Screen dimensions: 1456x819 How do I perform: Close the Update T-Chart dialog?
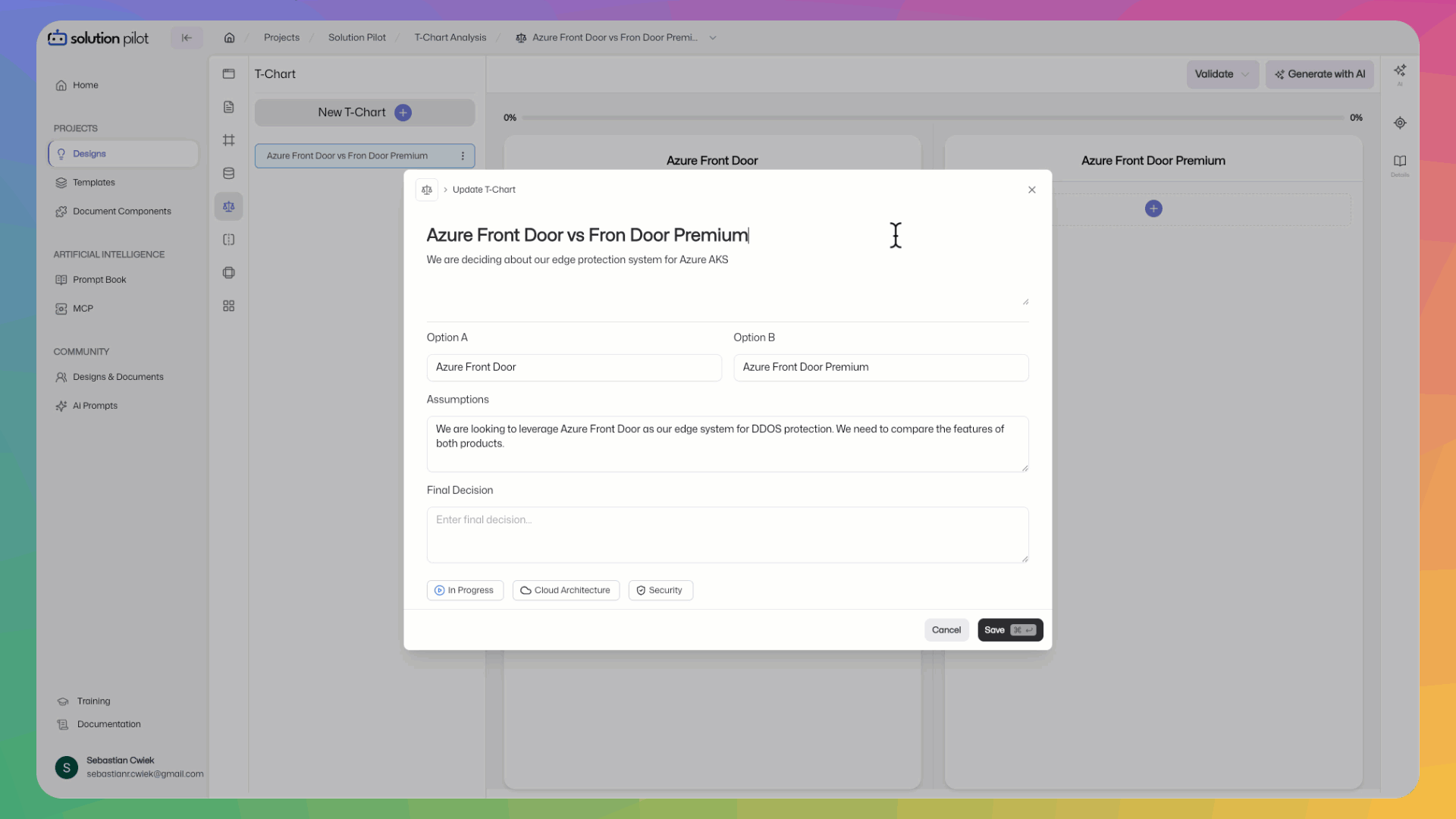(1031, 190)
